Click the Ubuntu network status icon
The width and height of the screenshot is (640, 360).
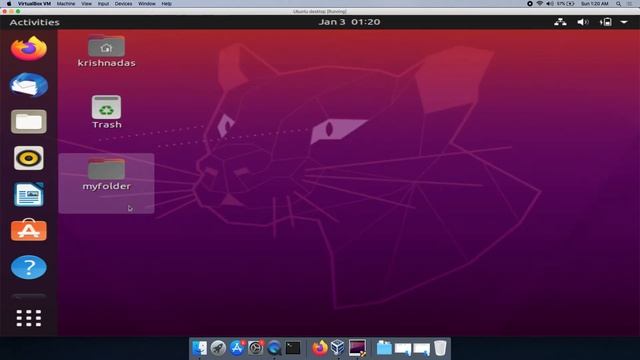(560, 22)
